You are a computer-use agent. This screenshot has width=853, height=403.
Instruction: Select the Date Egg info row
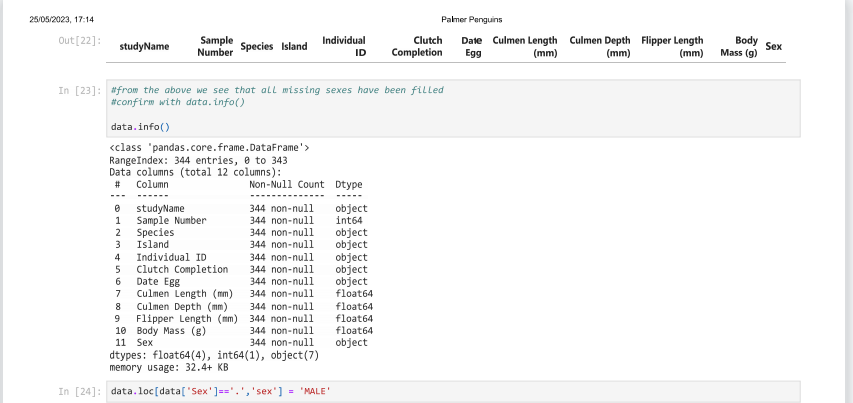click(x=241, y=282)
